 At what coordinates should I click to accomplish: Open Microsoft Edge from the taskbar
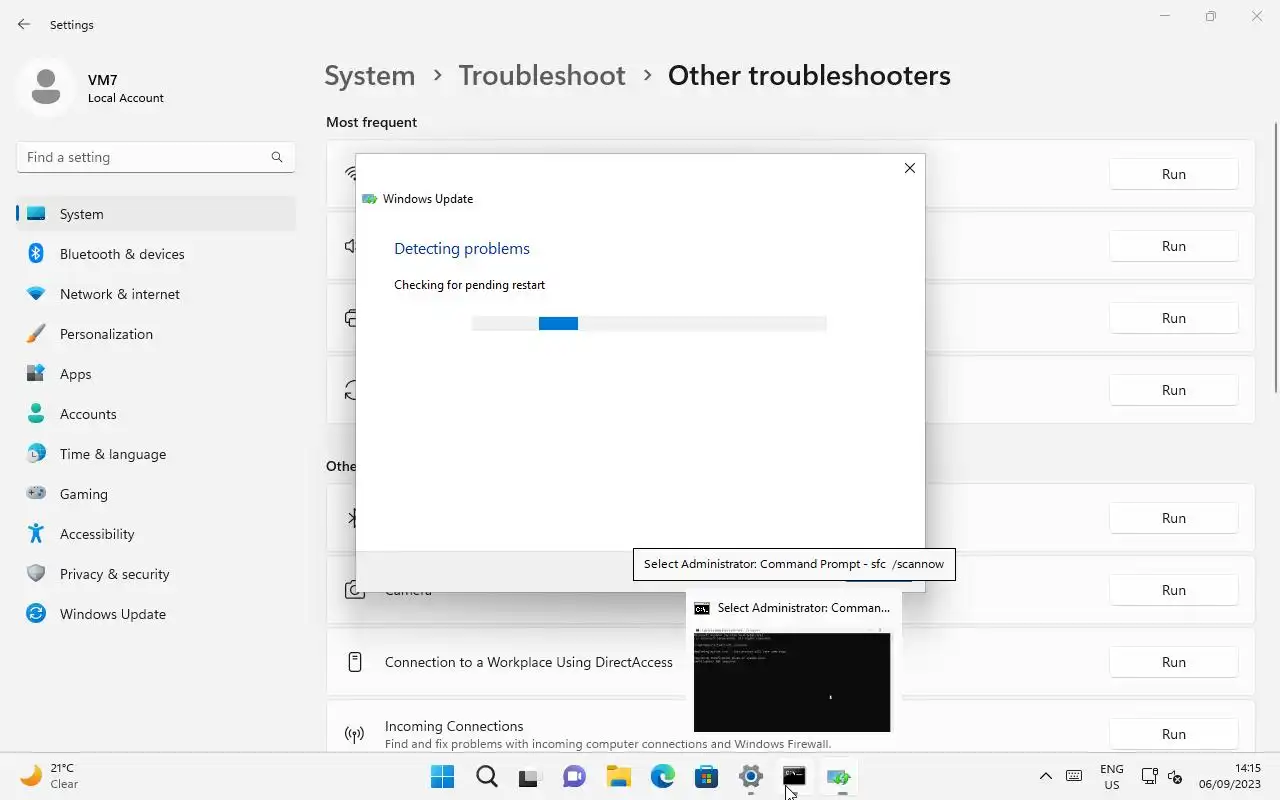662,776
